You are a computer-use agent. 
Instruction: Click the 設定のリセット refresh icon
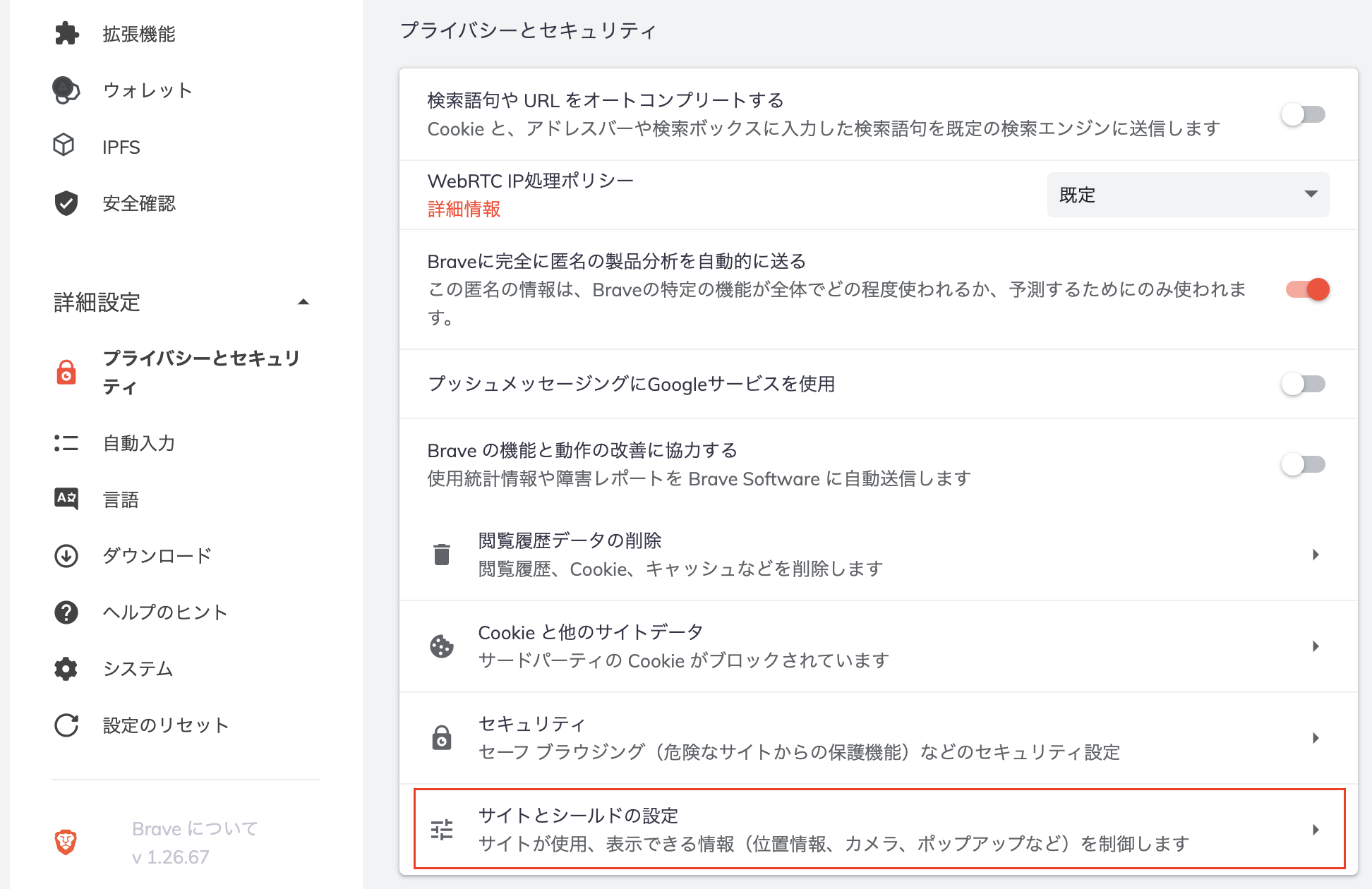[66, 725]
